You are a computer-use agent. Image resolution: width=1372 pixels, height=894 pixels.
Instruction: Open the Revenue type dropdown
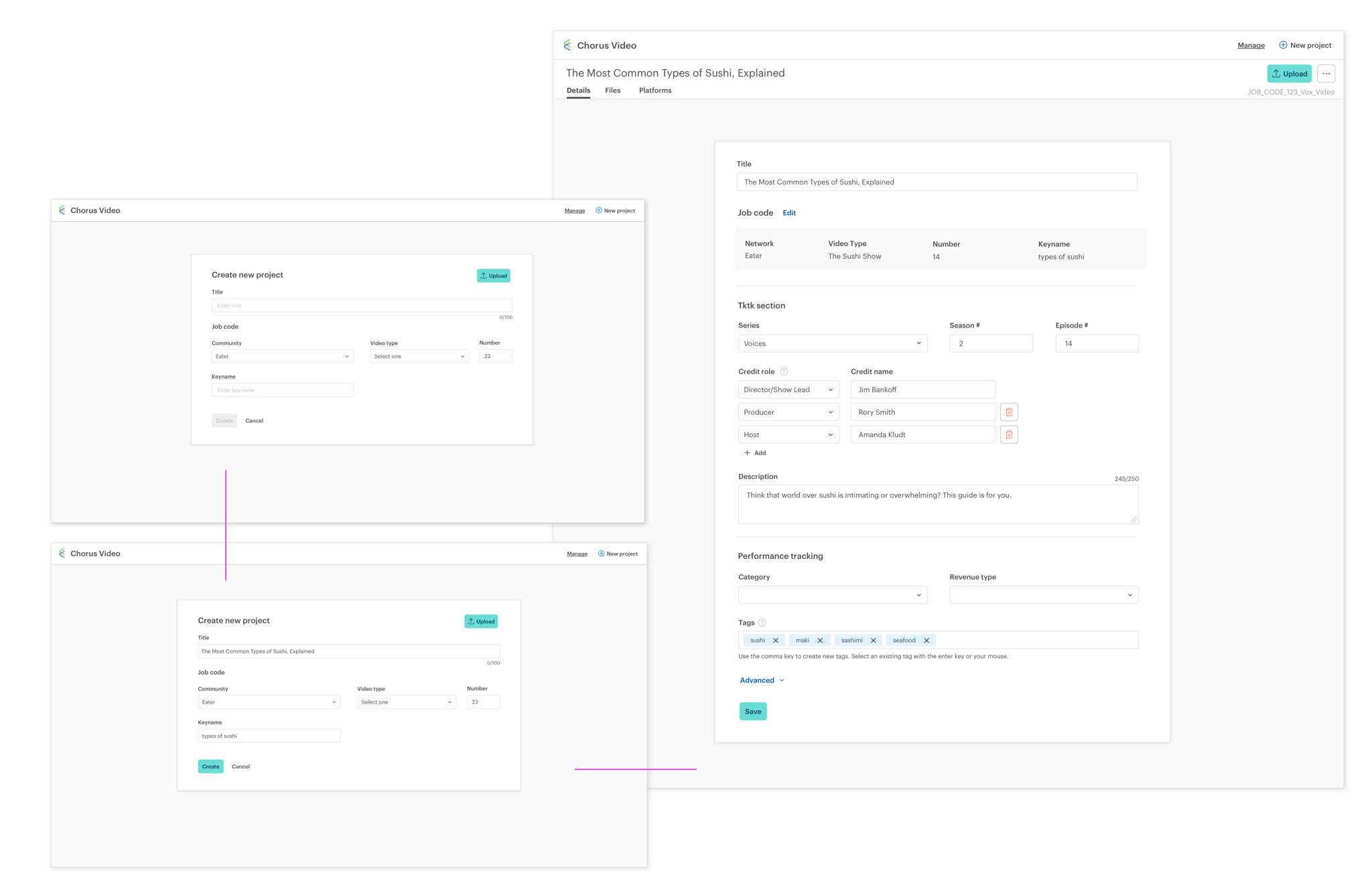[x=1044, y=595]
